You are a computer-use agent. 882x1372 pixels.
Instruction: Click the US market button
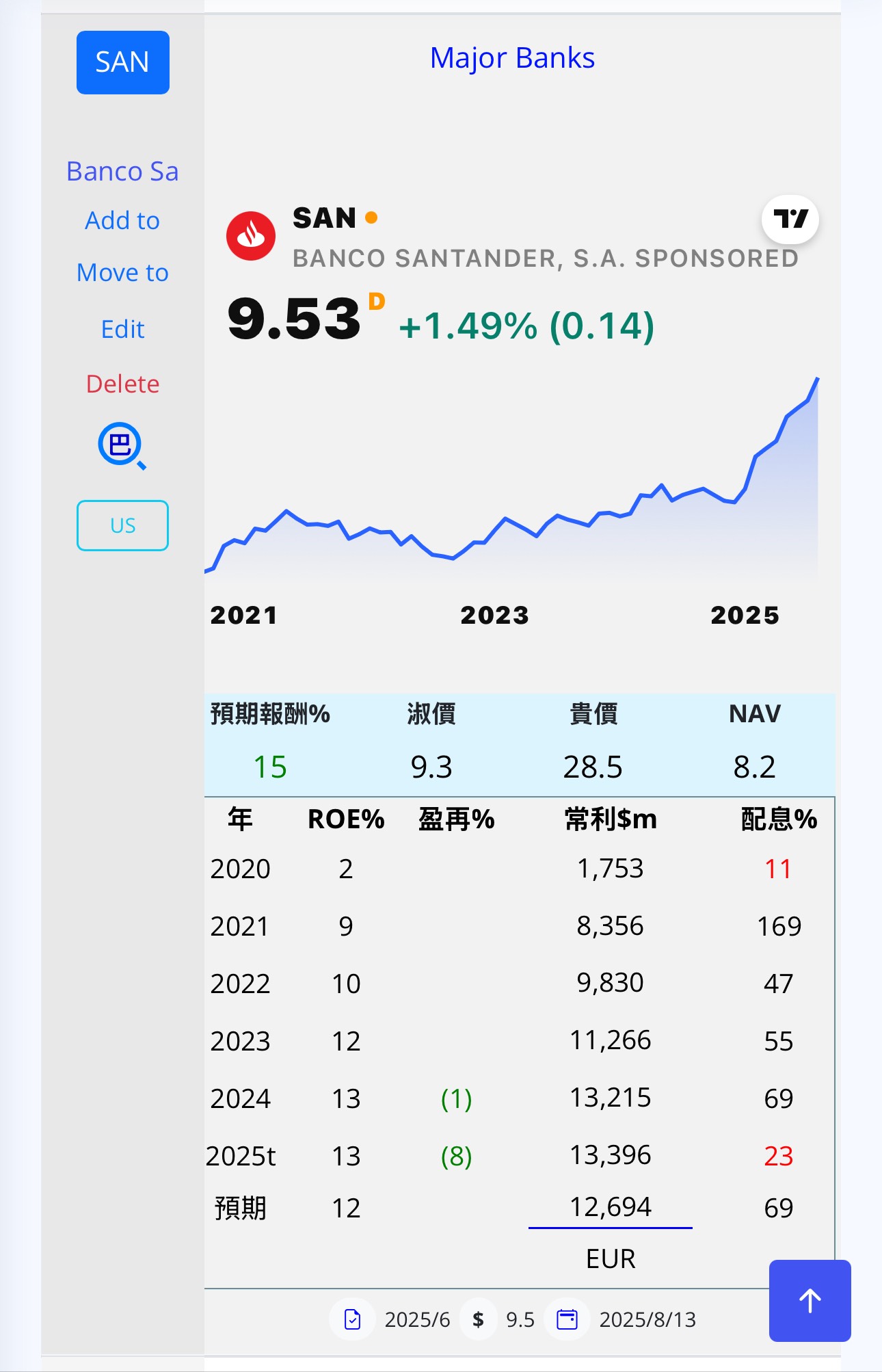[123, 525]
